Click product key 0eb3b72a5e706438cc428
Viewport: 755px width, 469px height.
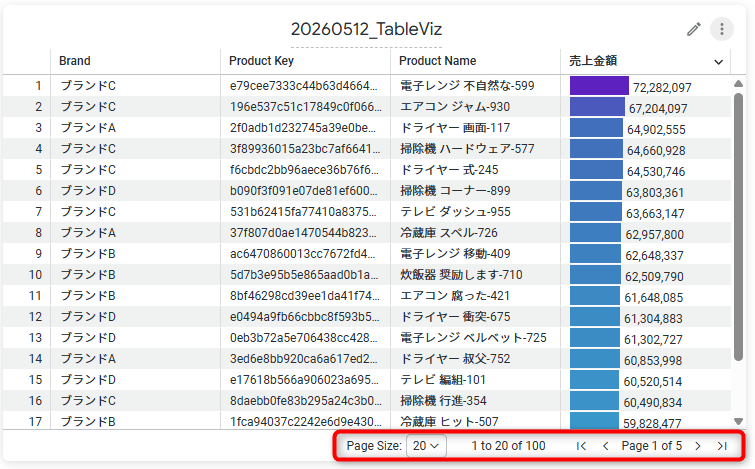[x=303, y=338]
